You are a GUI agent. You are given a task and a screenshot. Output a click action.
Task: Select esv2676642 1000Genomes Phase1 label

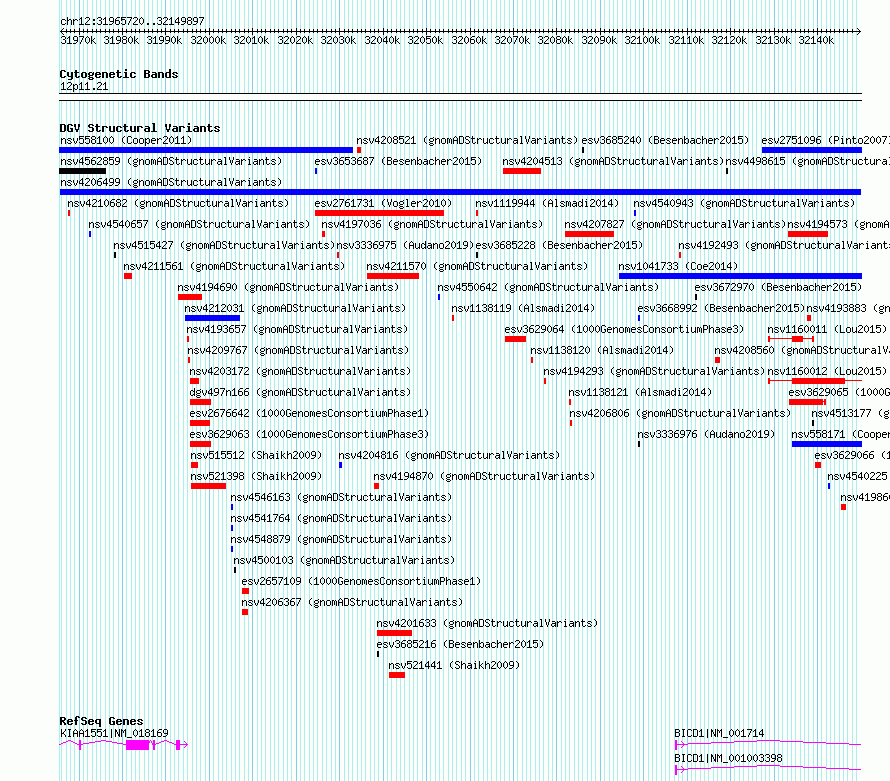pyautogui.click(x=309, y=413)
